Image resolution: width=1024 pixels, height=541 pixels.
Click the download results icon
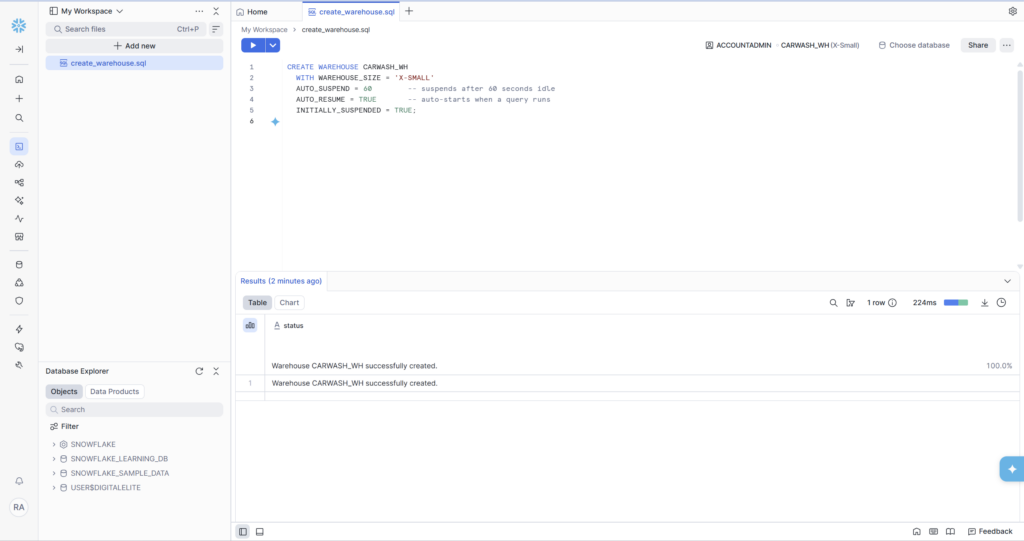point(984,302)
